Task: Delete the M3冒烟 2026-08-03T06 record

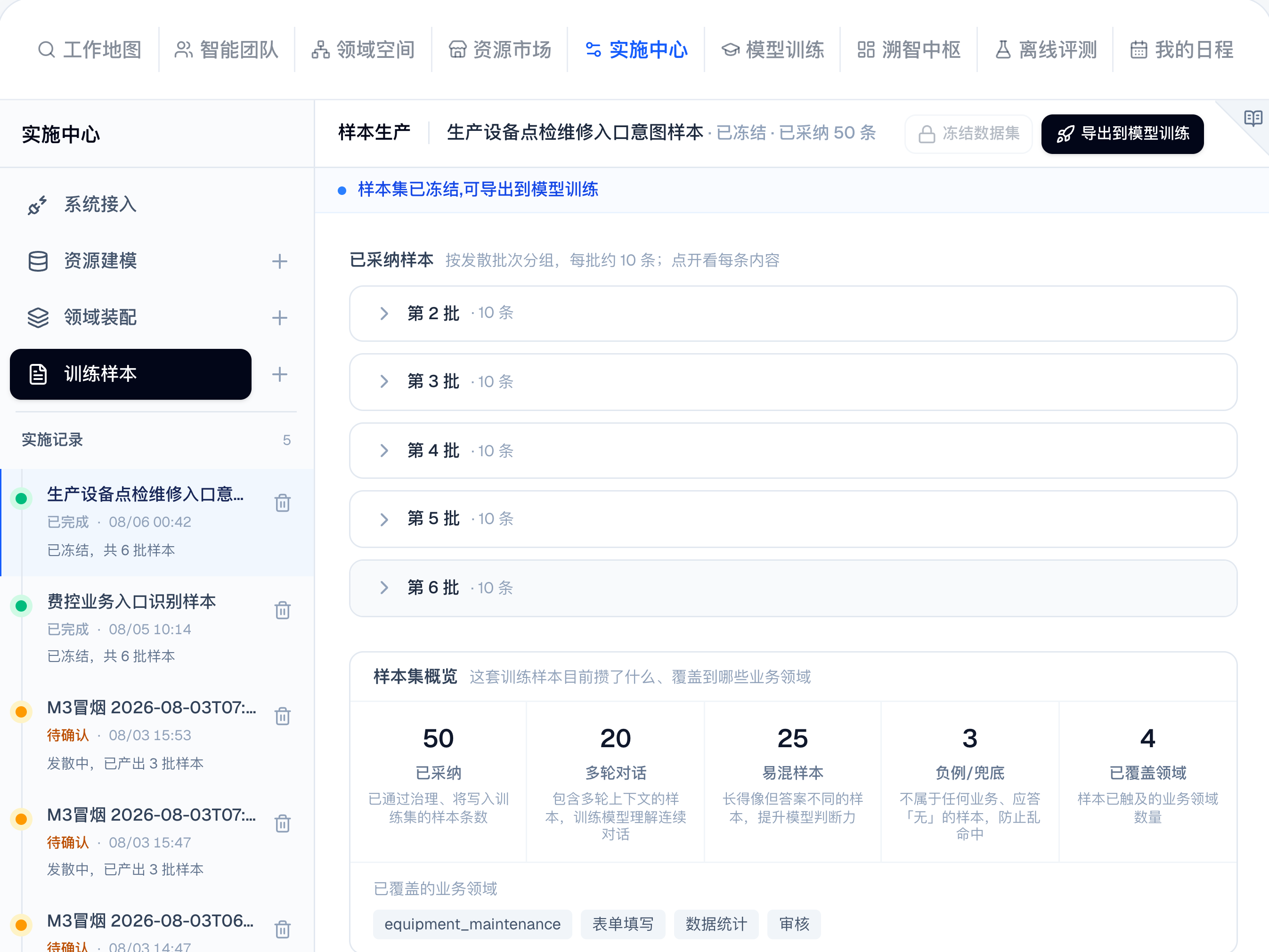Action: click(x=282, y=929)
